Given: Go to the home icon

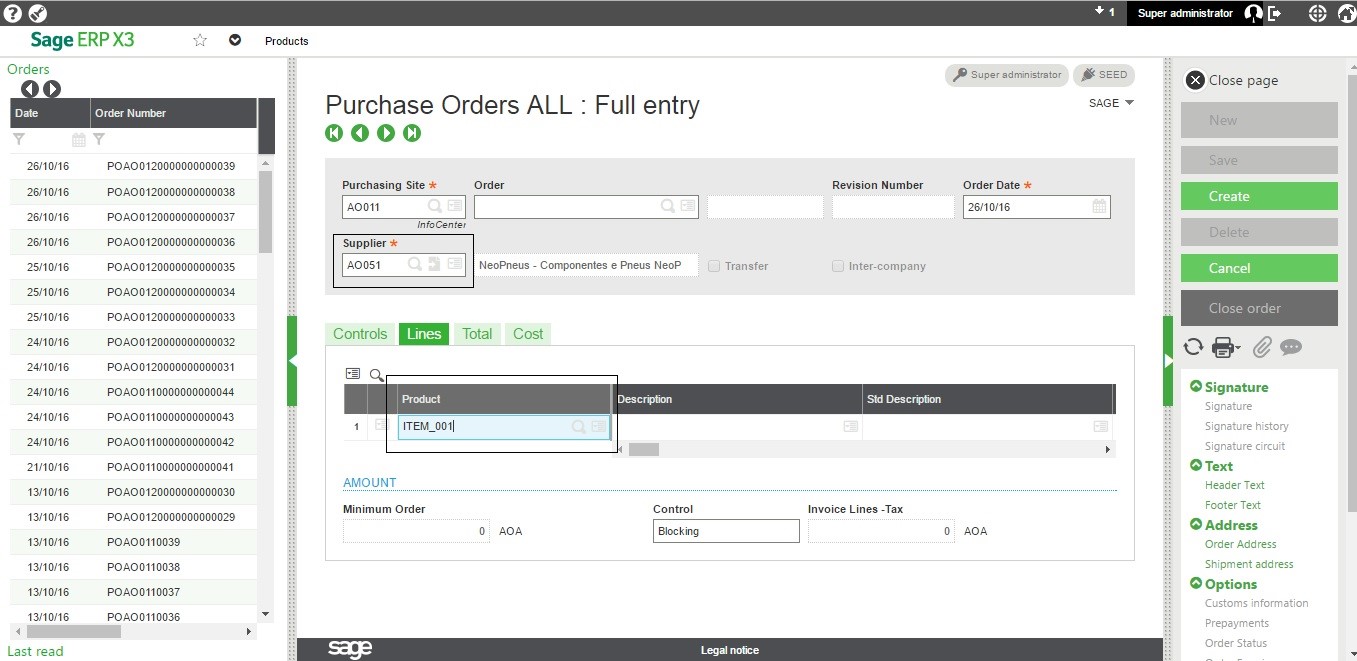Looking at the screenshot, I should click(1346, 13).
